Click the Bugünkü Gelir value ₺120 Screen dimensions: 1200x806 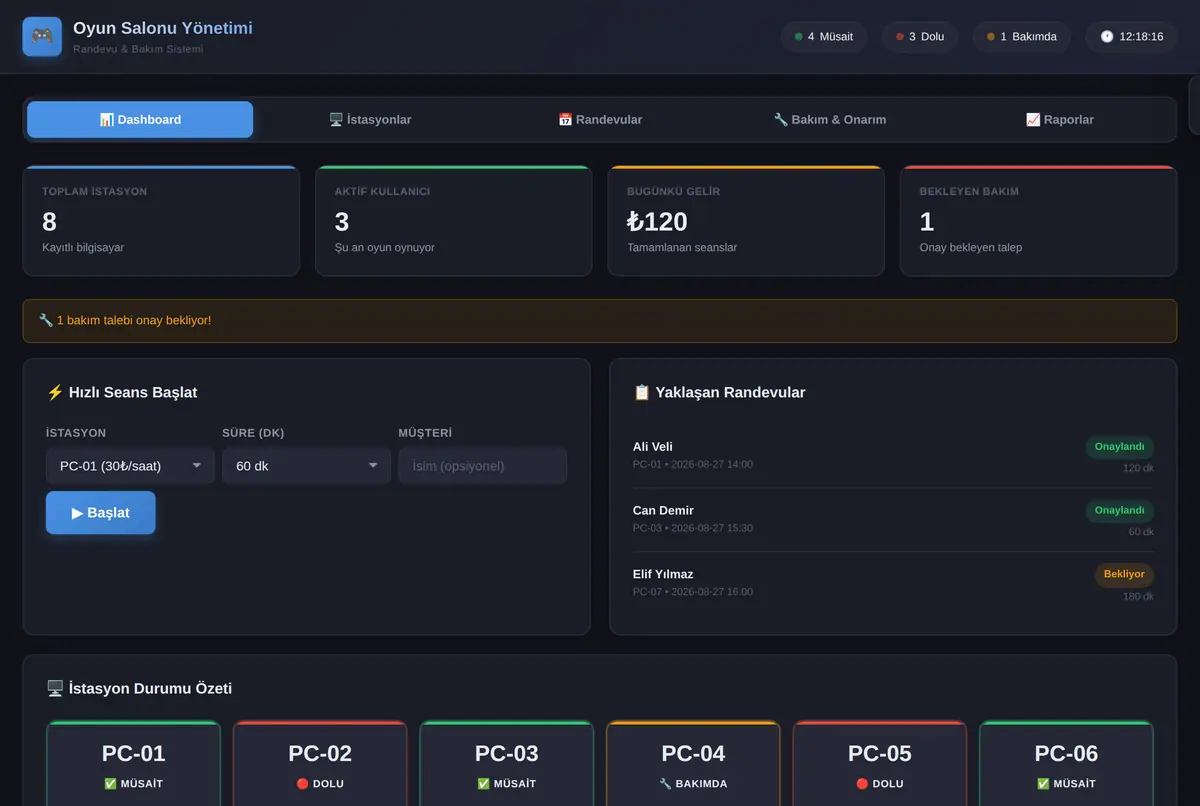point(657,221)
